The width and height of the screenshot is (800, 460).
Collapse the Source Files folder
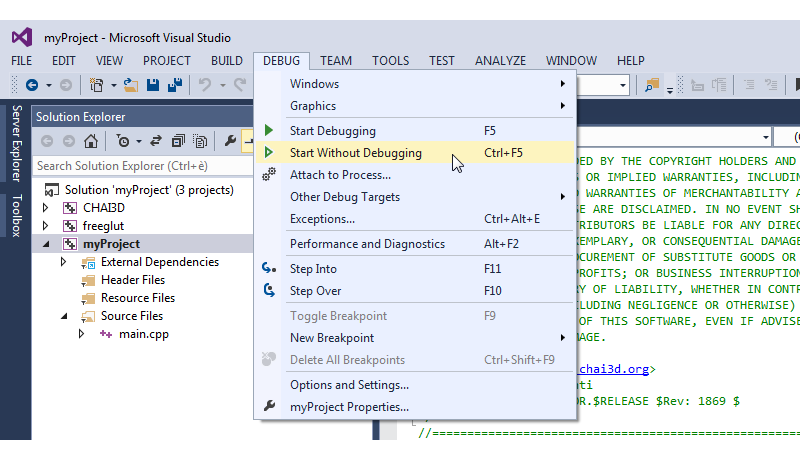(x=64, y=316)
